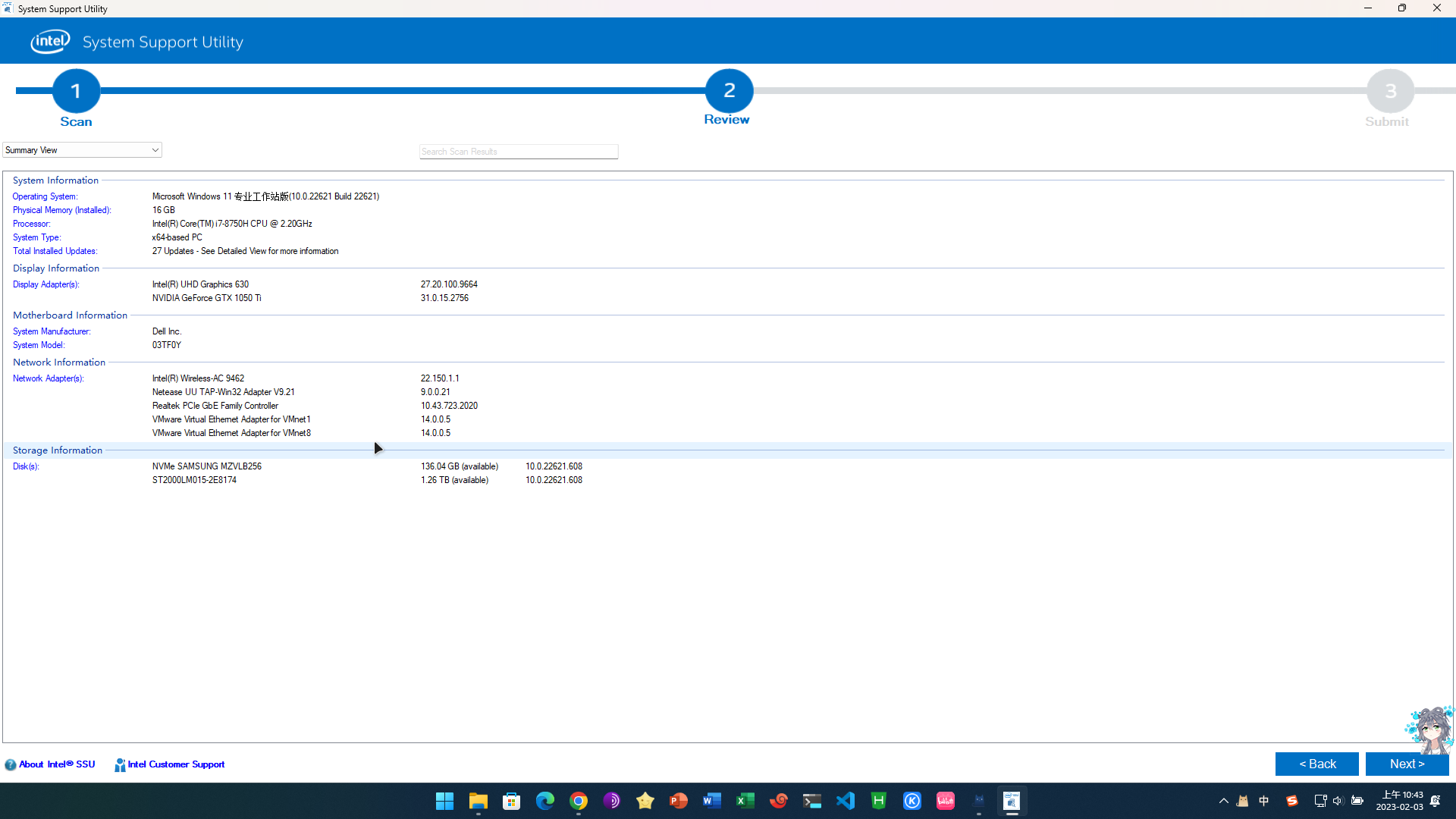Screen dimensions: 1456x819
Task: Click the Review step 2 circle
Action: (729, 91)
